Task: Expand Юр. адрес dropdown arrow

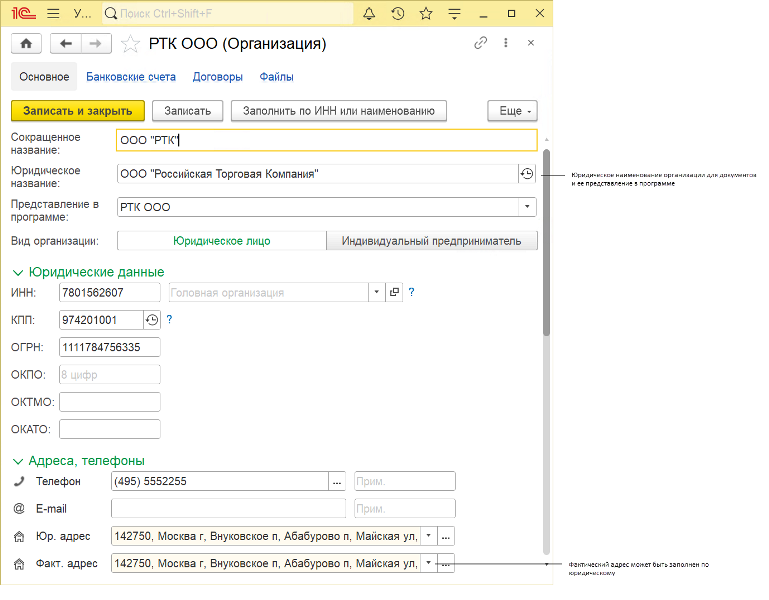Action: (x=429, y=536)
